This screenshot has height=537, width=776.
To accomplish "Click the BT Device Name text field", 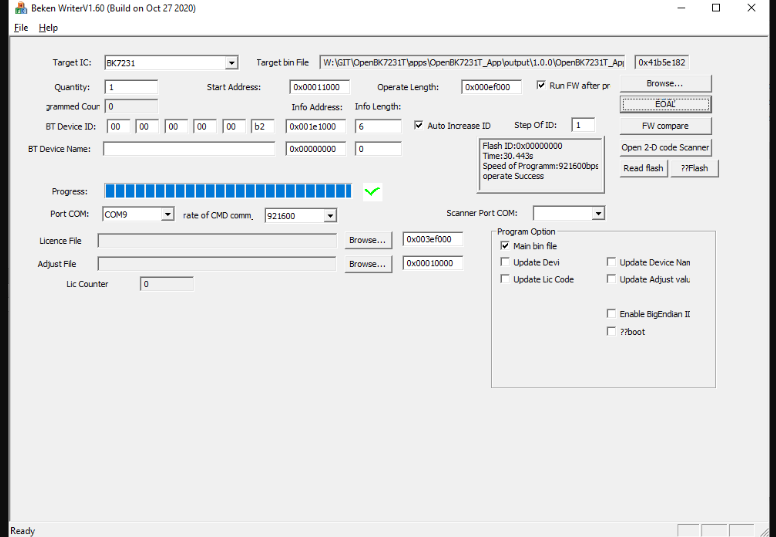I will [189, 149].
